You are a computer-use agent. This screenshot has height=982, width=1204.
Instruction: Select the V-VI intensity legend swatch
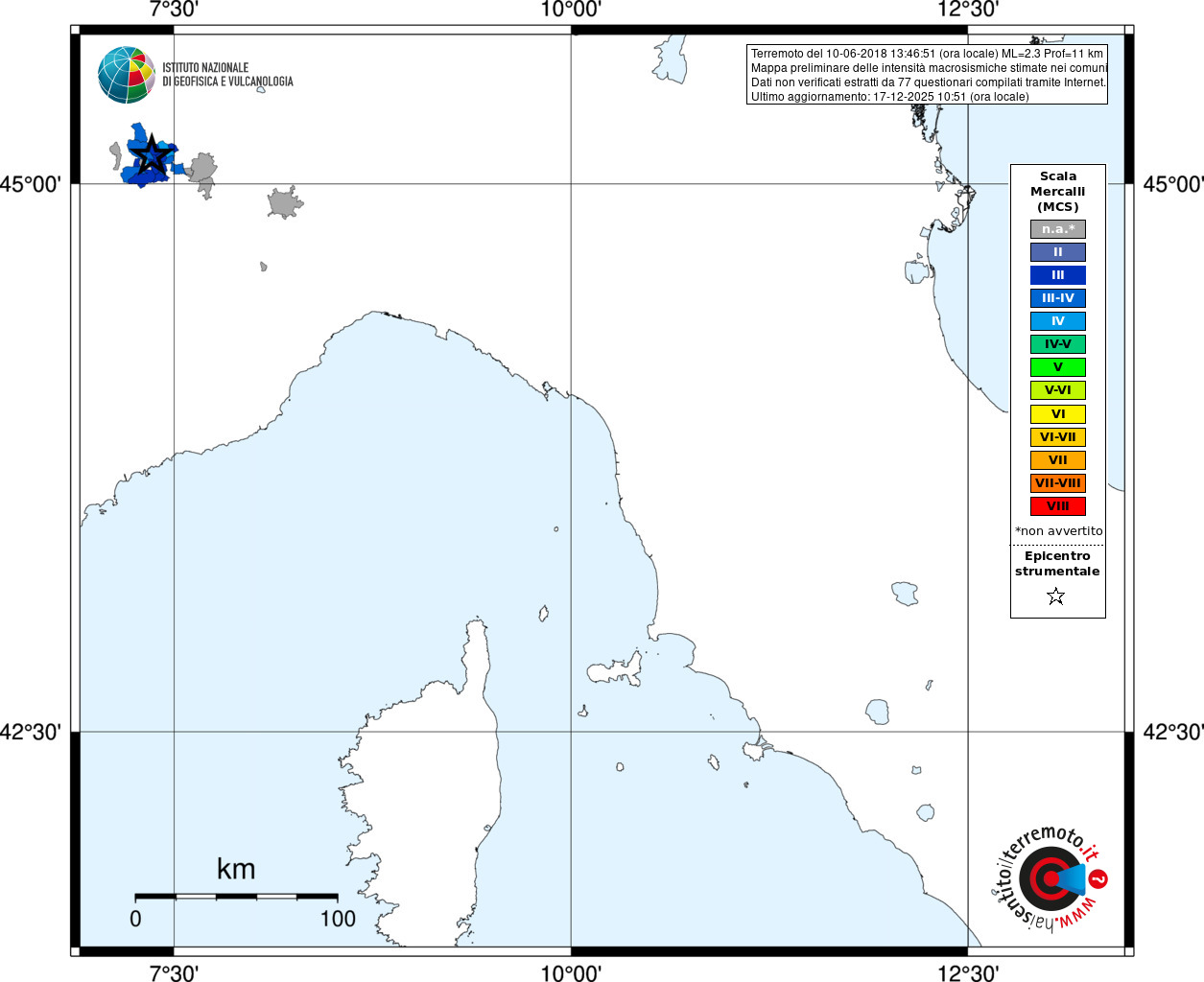(1058, 390)
